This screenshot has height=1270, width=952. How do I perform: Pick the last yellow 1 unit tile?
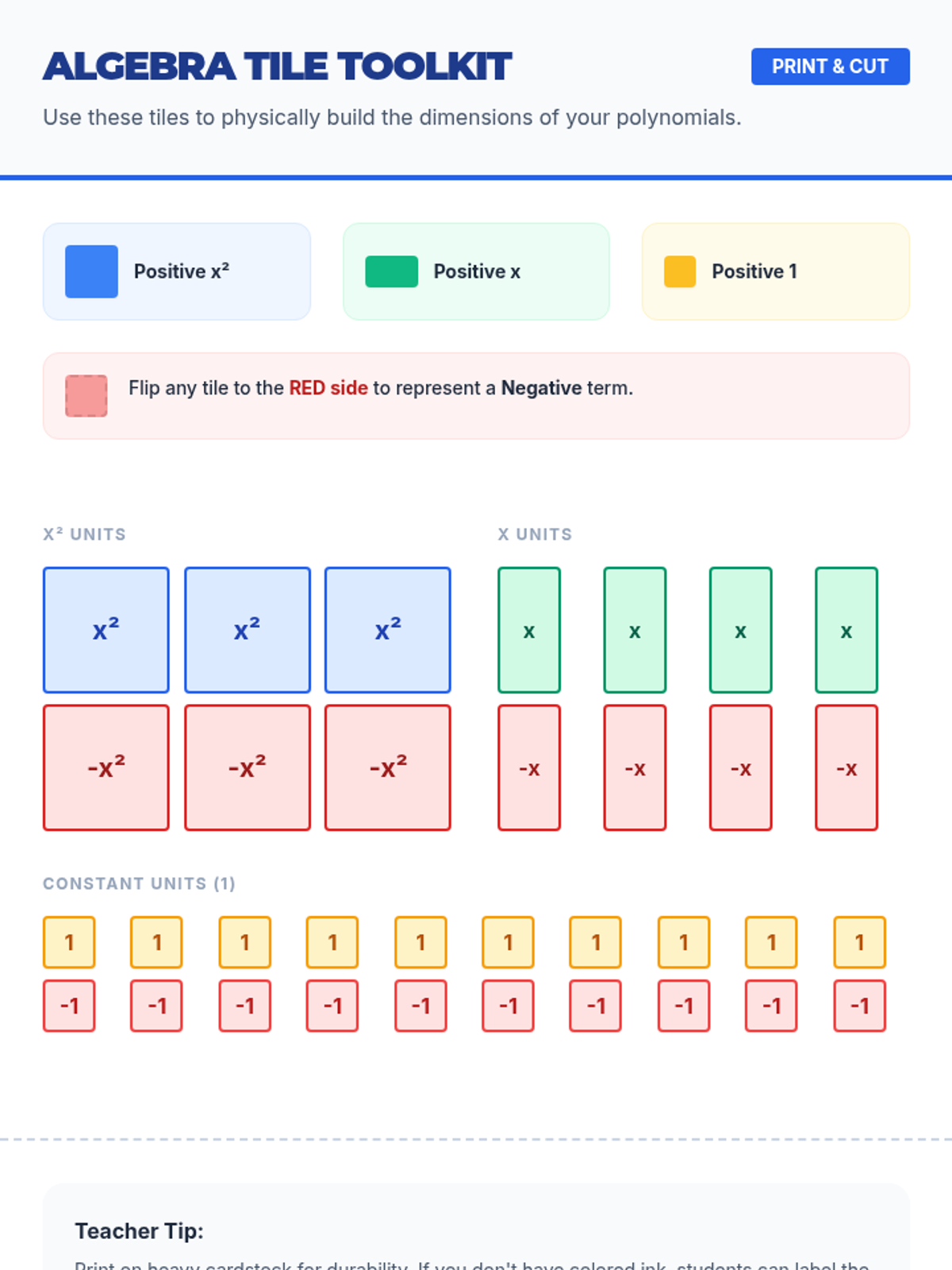[x=859, y=942]
